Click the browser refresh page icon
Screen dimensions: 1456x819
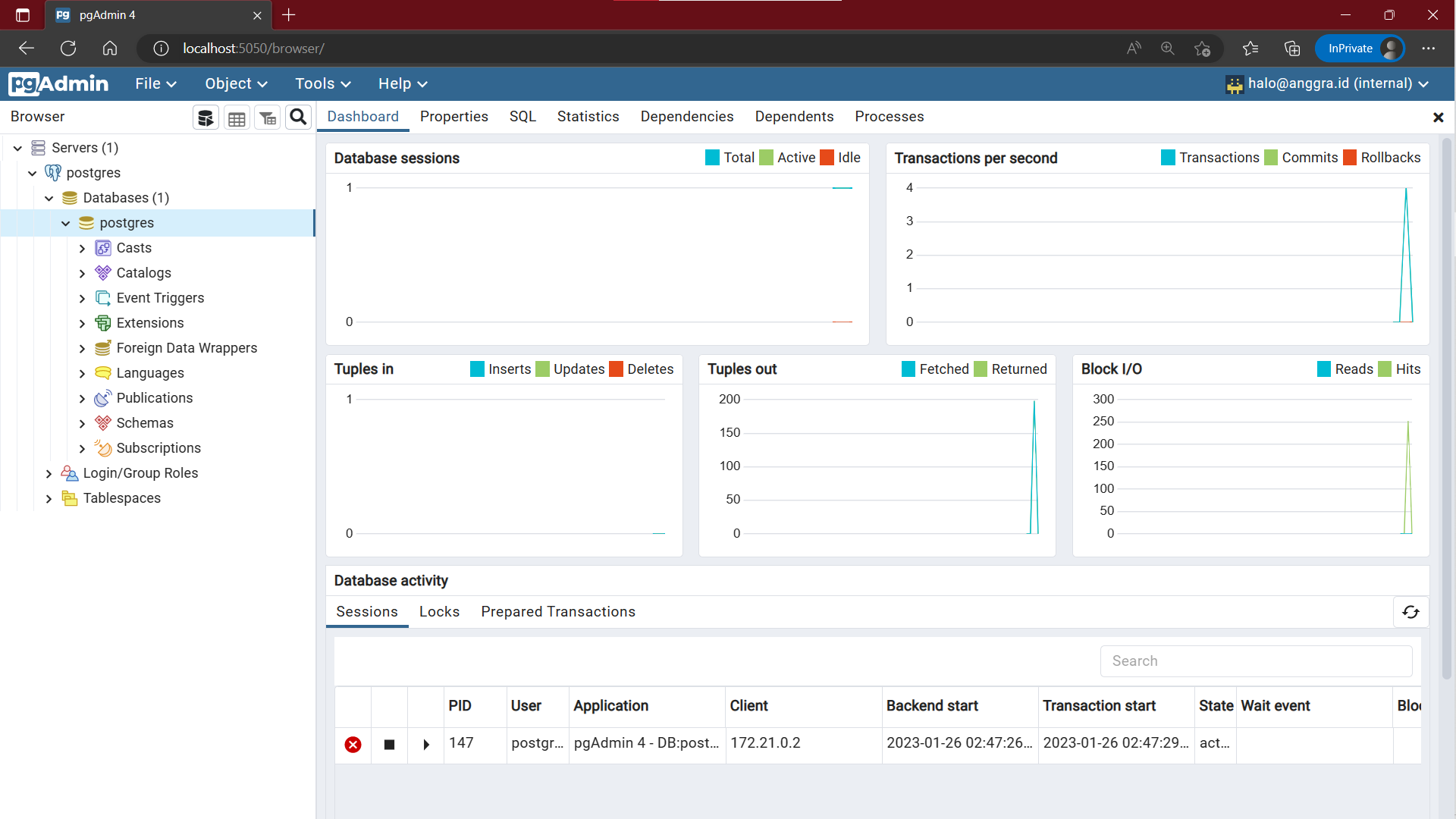[68, 49]
